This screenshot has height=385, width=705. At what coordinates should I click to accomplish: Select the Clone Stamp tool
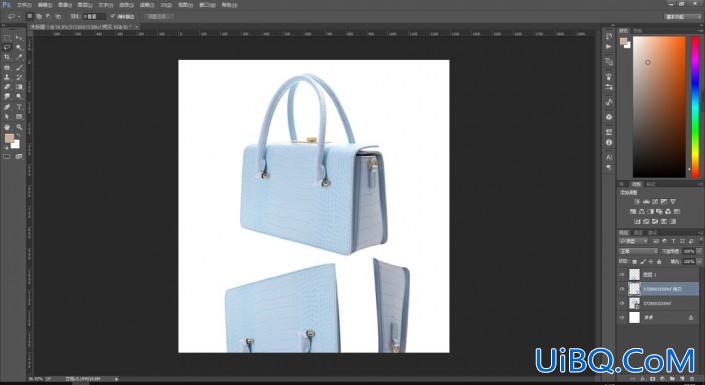pos(7,77)
